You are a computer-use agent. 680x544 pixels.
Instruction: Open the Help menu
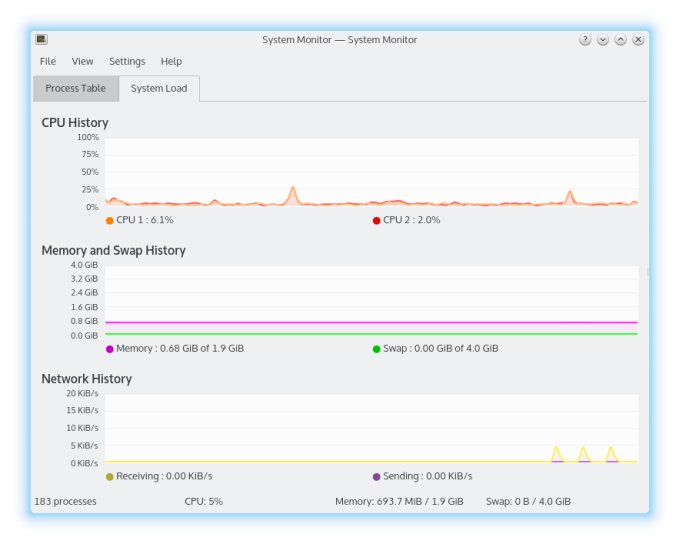(171, 62)
